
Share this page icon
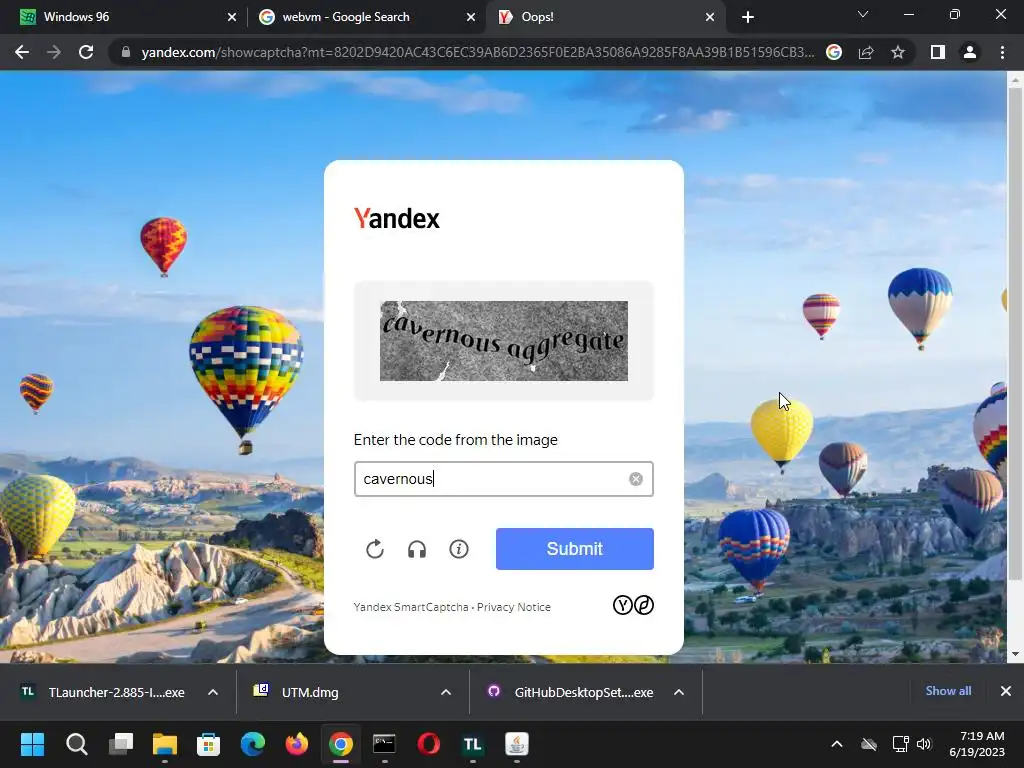click(866, 52)
